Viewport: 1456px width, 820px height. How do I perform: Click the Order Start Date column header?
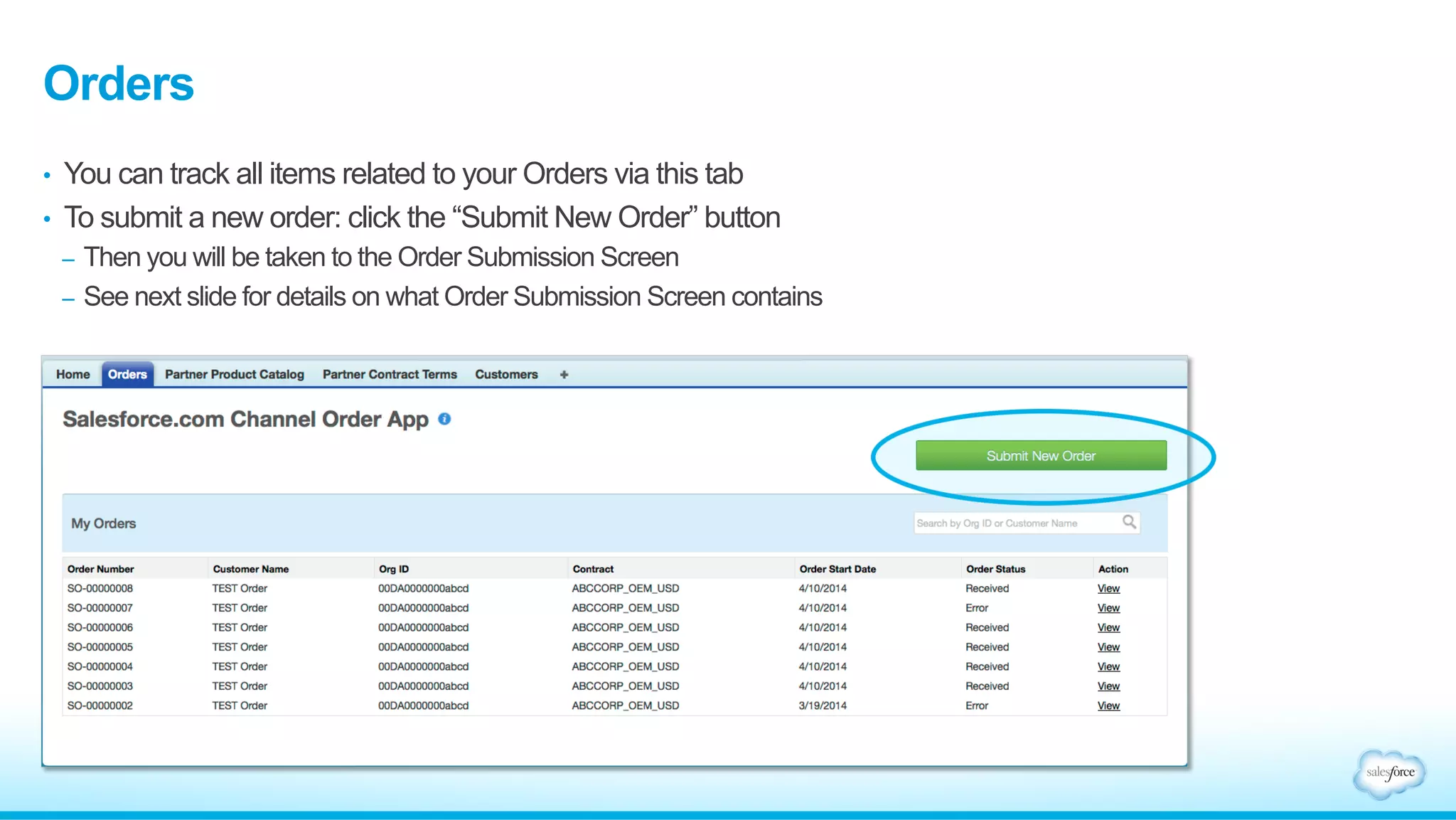pyautogui.click(x=837, y=569)
